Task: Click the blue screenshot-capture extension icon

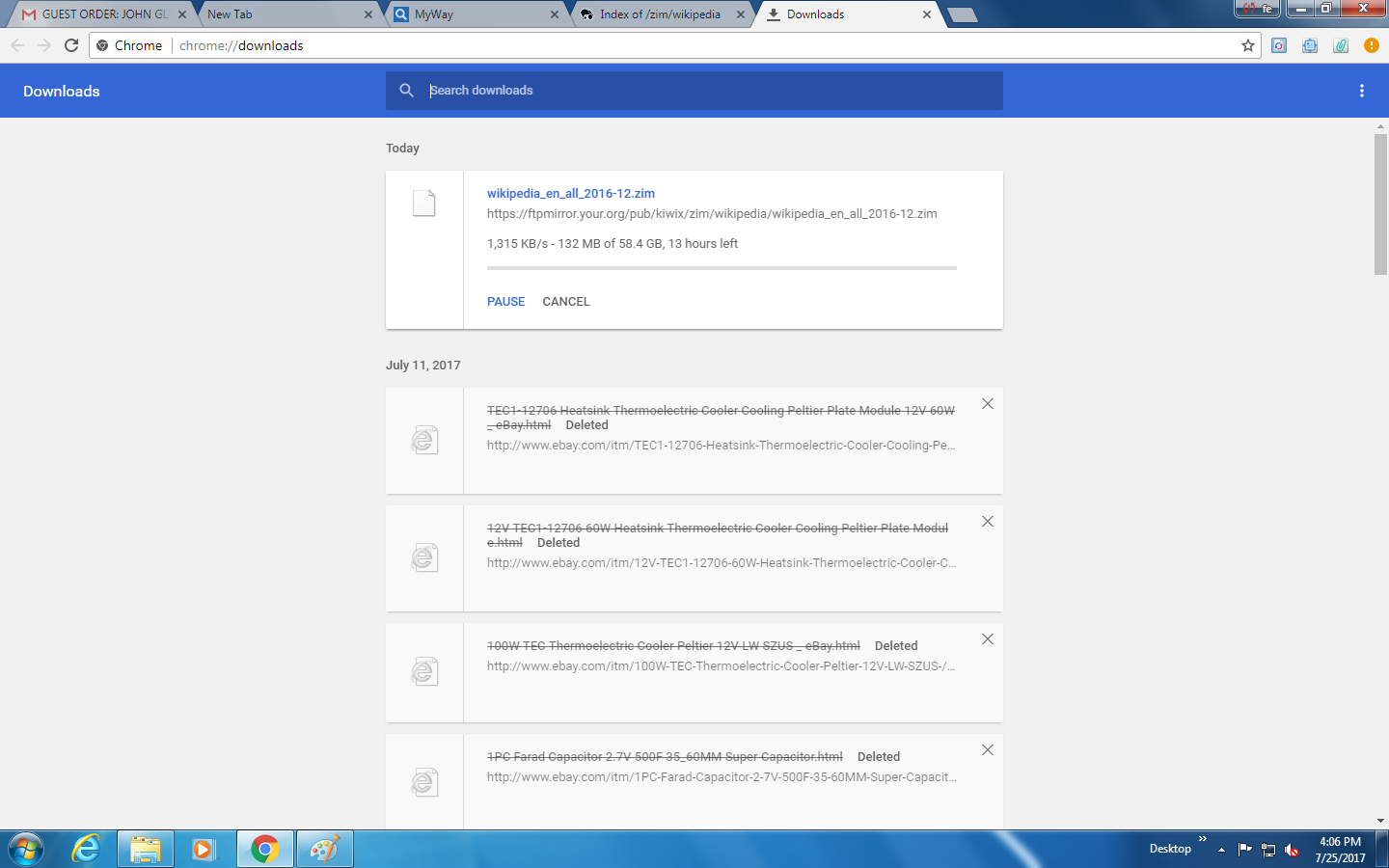Action: (x=1310, y=45)
